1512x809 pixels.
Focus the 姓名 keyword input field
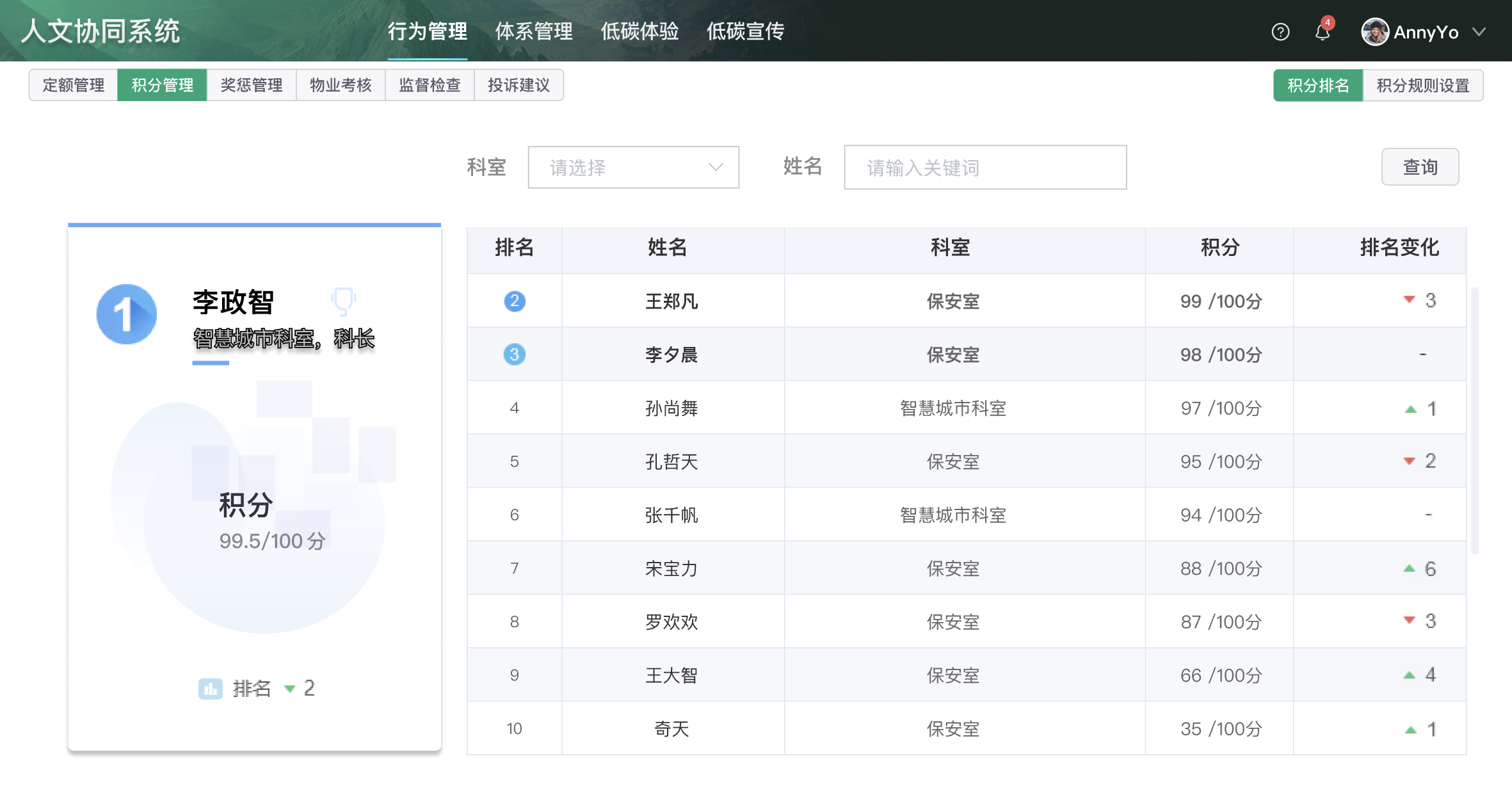[x=985, y=168]
